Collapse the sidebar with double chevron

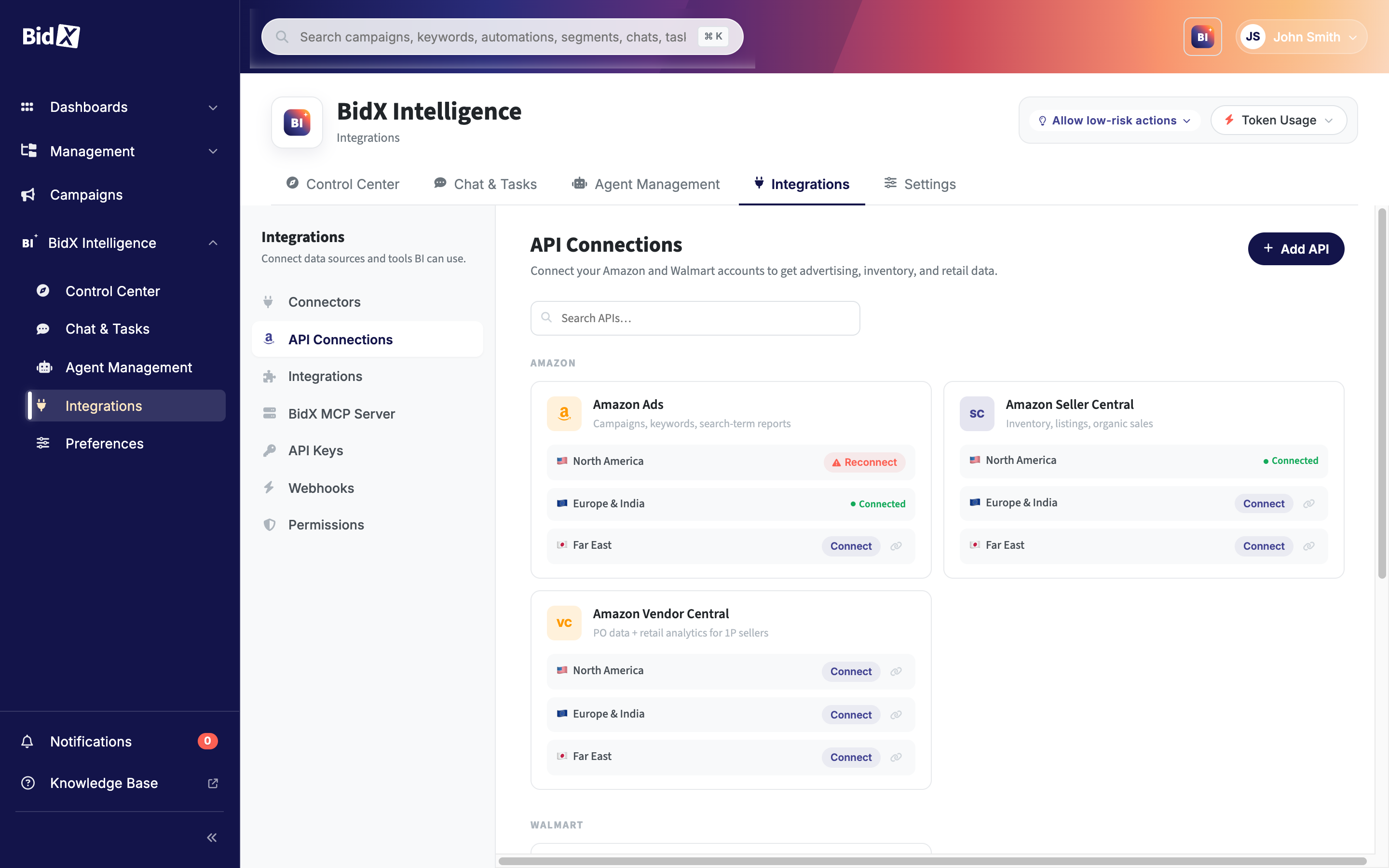pyautogui.click(x=212, y=838)
